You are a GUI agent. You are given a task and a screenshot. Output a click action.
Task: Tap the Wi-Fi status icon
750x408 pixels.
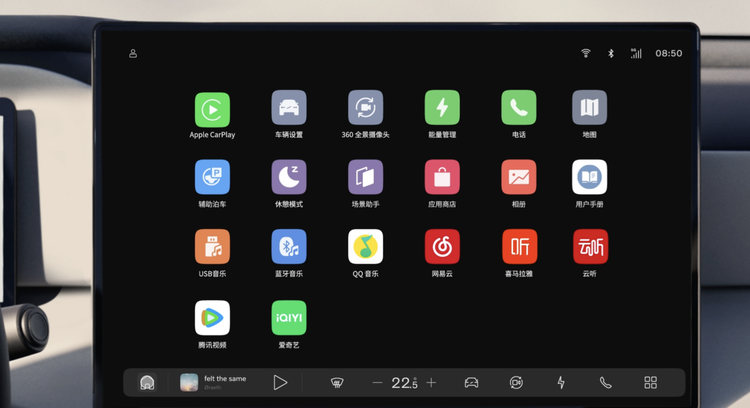point(585,53)
